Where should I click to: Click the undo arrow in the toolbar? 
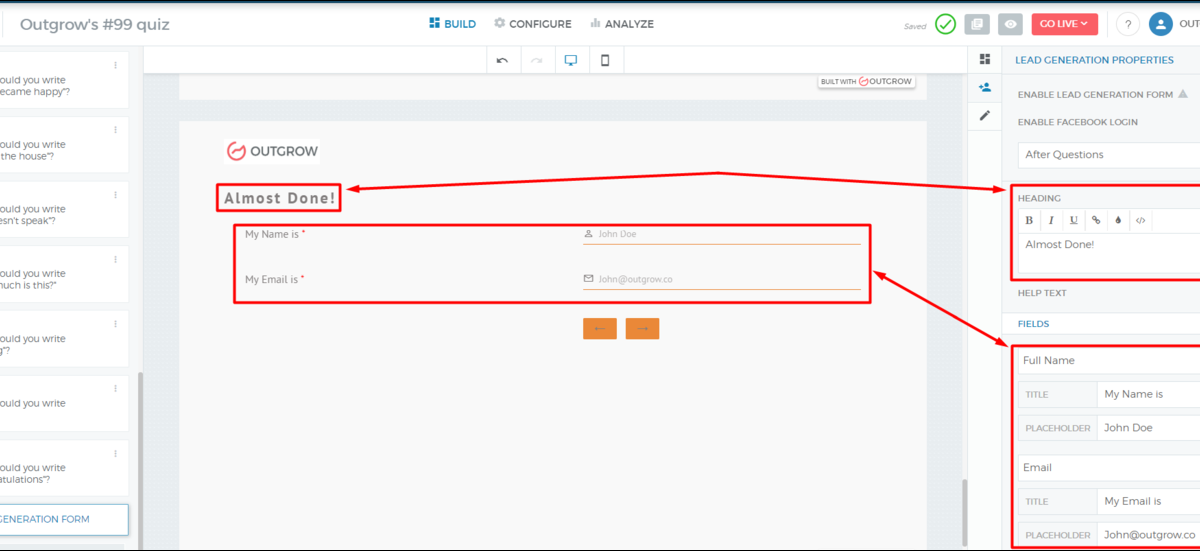point(502,61)
